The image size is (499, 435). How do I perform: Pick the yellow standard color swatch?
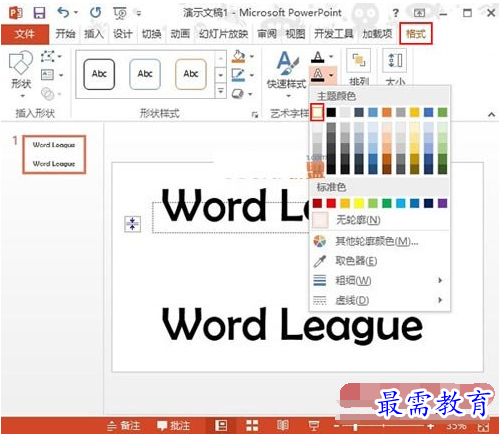tap(359, 203)
